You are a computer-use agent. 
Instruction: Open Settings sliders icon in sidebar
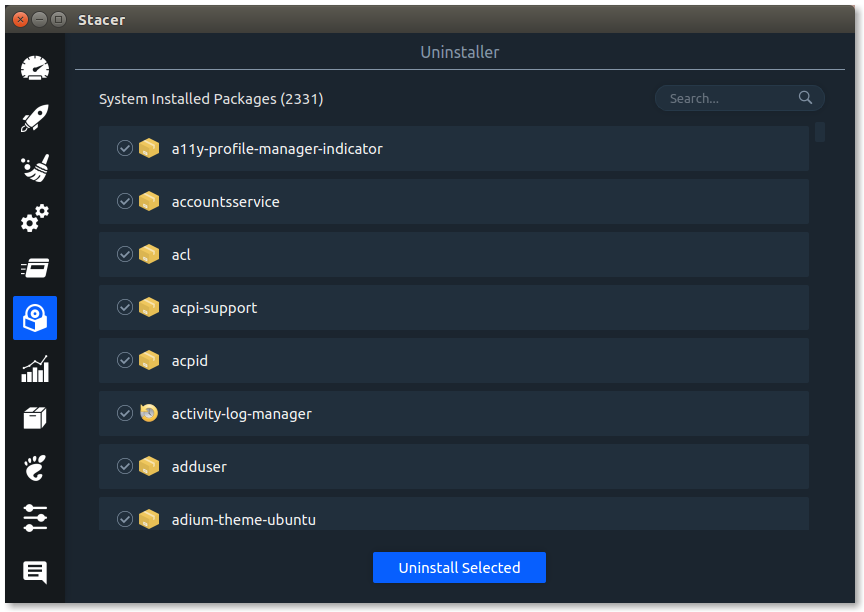(35, 518)
